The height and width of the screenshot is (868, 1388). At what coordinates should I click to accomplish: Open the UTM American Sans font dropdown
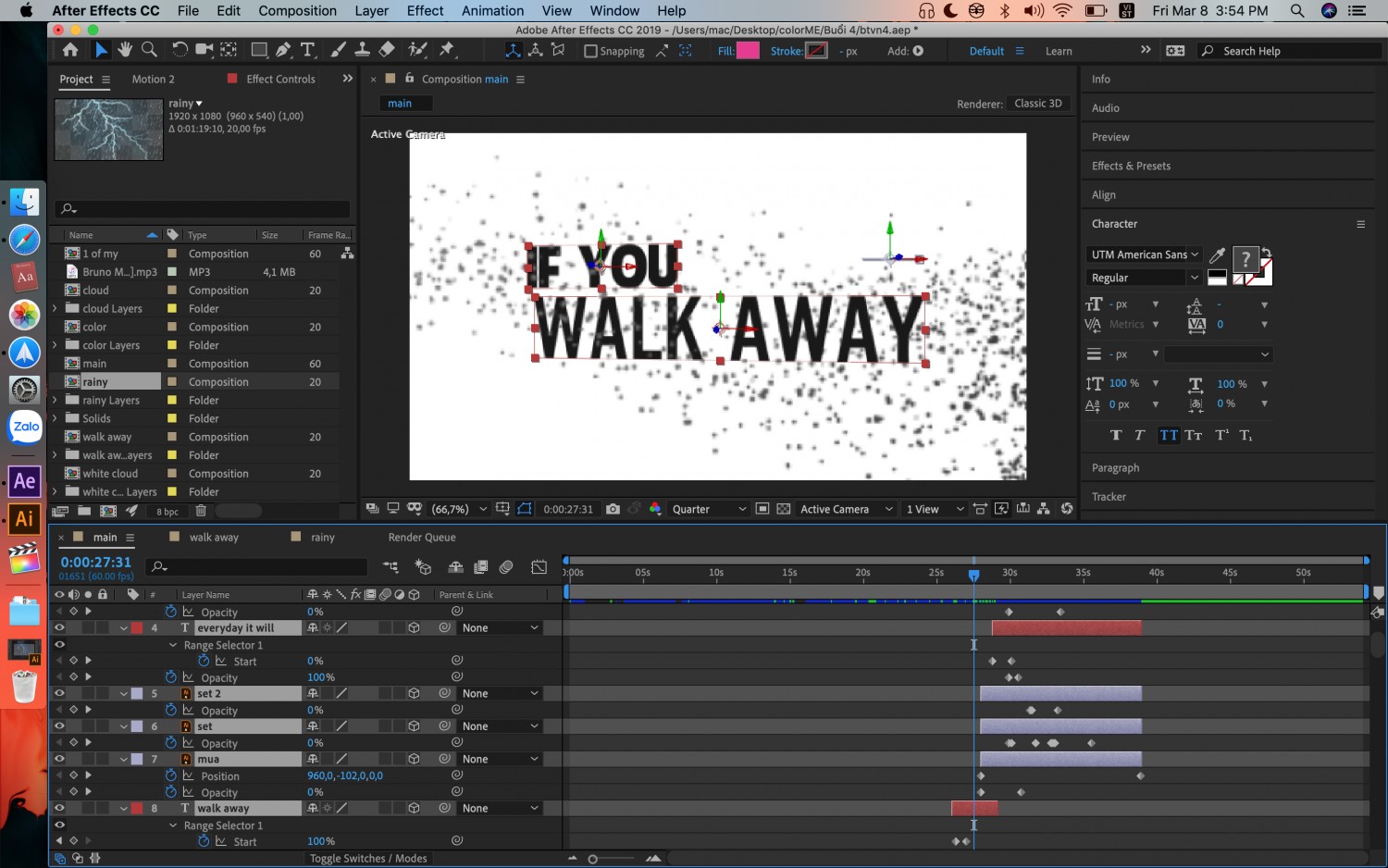click(1144, 254)
